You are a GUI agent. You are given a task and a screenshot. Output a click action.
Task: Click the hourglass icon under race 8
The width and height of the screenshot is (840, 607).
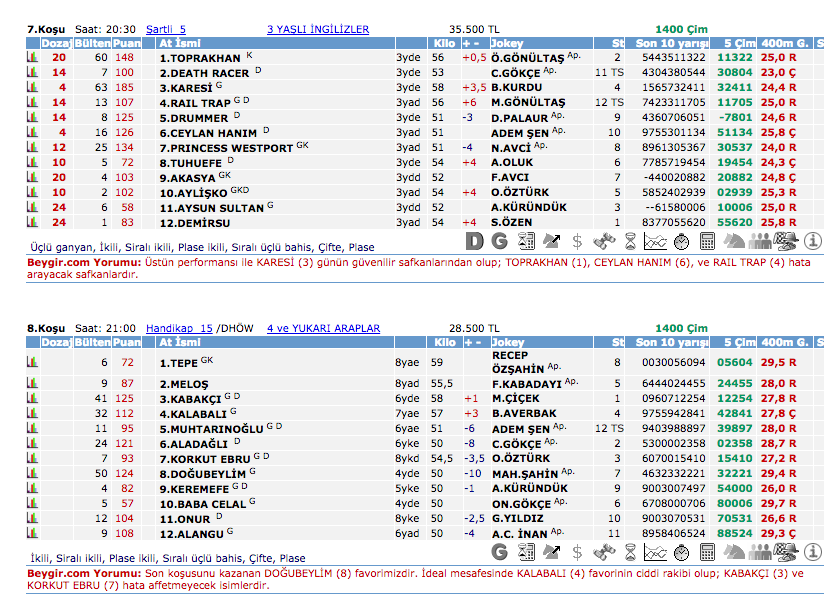pyautogui.click(x=629, y=551)
